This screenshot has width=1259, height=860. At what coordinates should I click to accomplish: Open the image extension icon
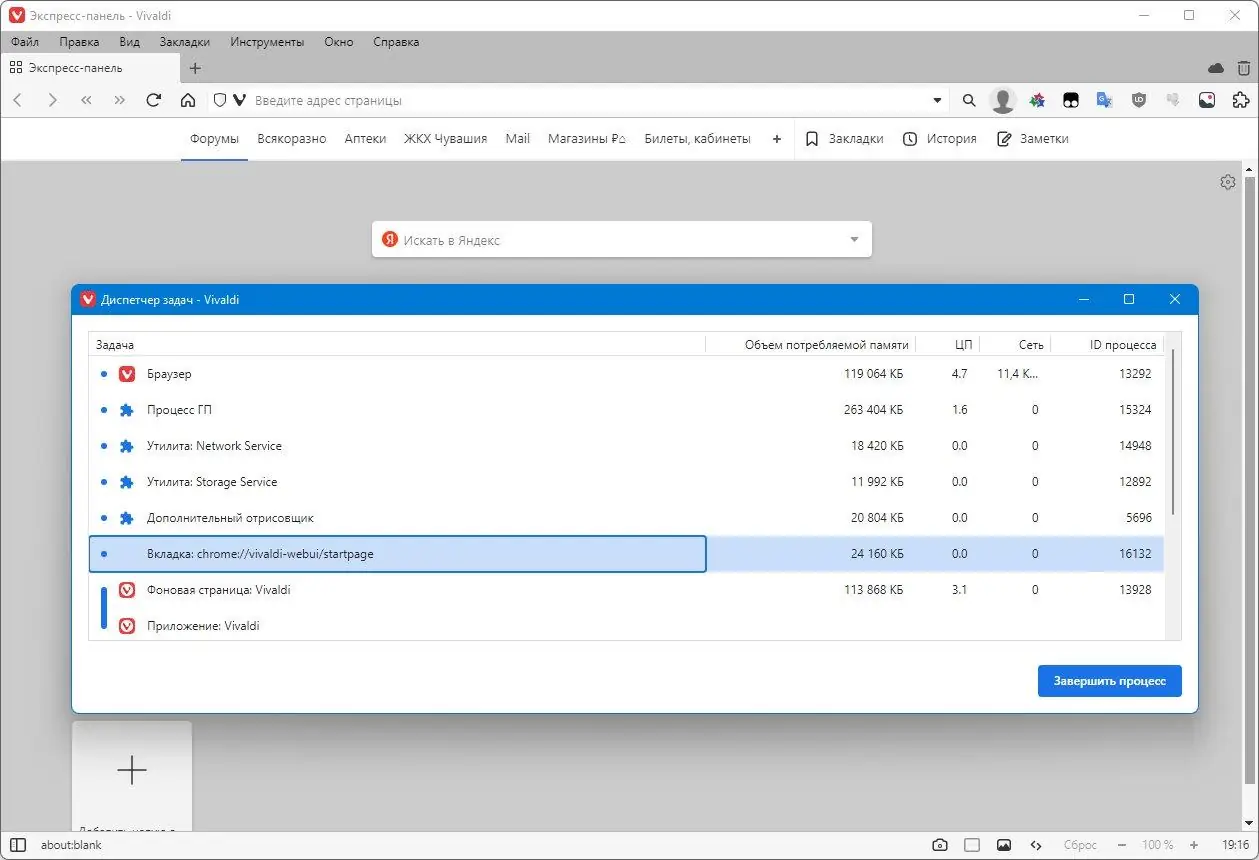coord(1207,100)
